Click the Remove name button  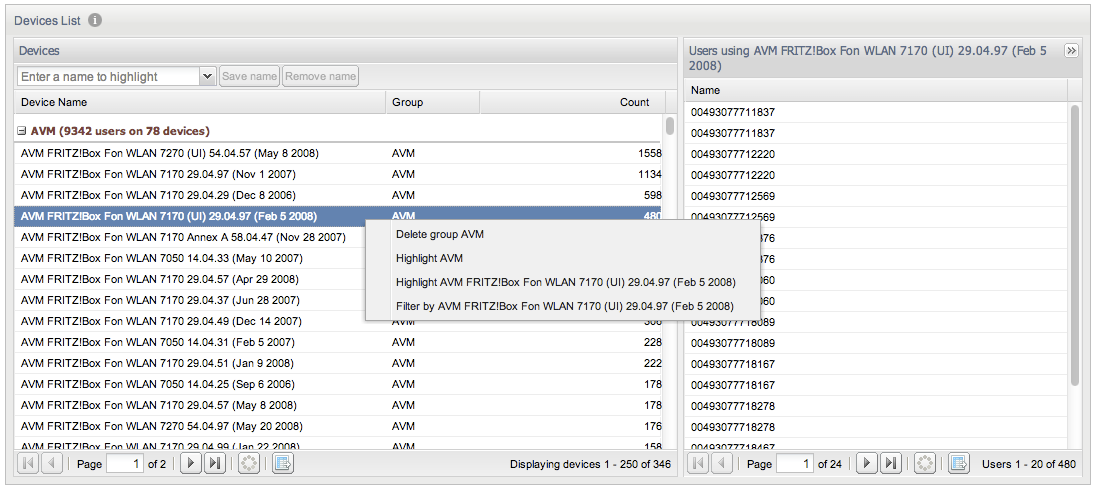pos(320,76)
